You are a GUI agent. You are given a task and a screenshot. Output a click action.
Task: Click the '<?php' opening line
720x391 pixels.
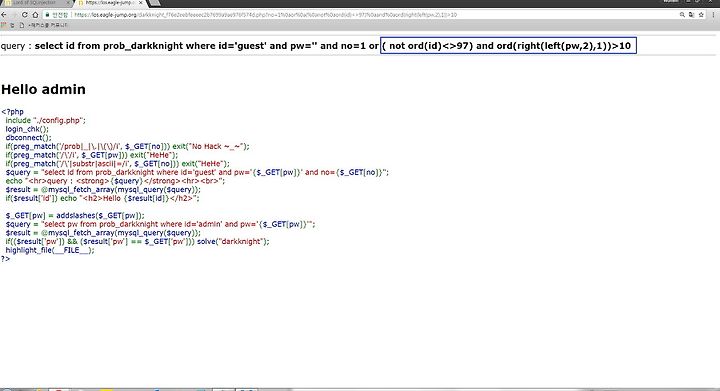pos(12,112)
